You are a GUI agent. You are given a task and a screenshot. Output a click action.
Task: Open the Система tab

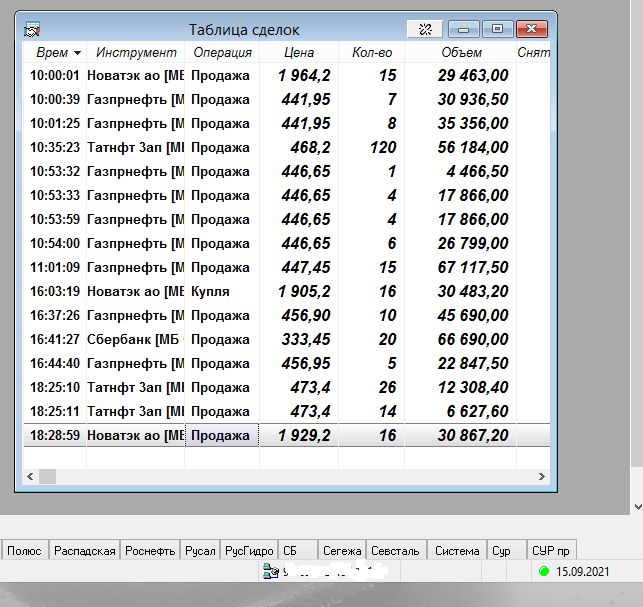(457, 550)
